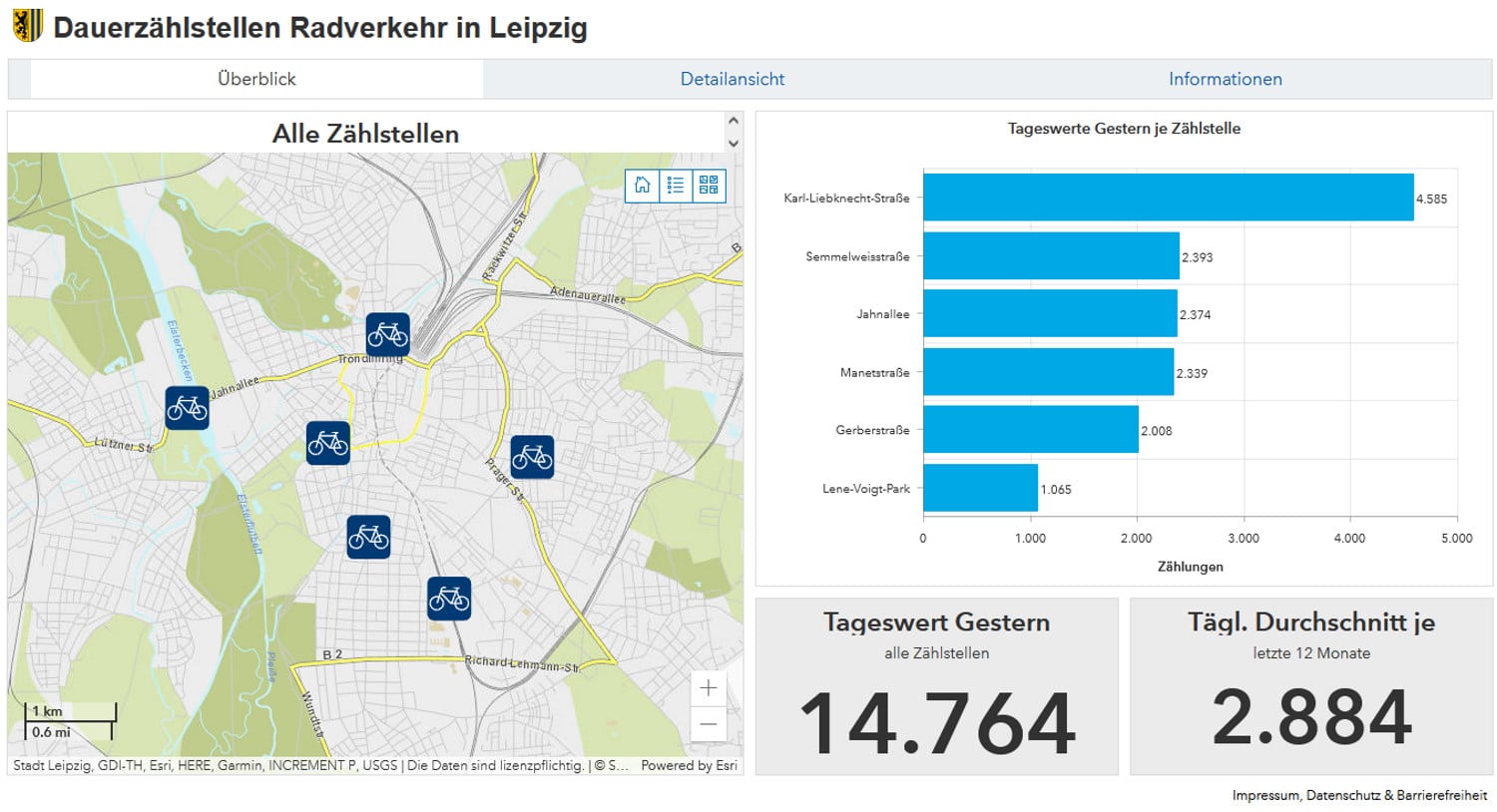This screenshot has height=812, width=1497.
Task: Click the bicycle marker near Prager Str.
Action: click(532, 457)
